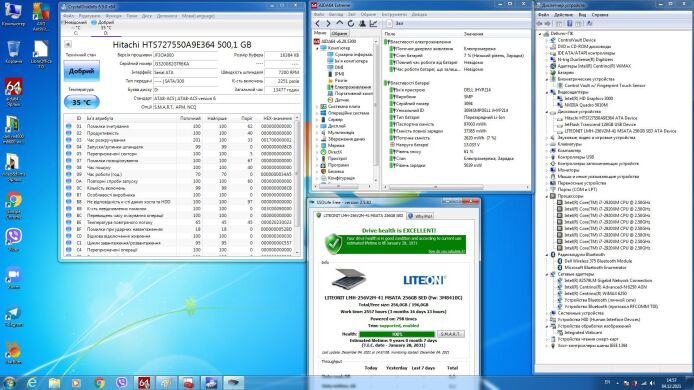Expand DVD and CD-ROM drives node
The height and width of the screenshot is (390, 694).
pos(547,46)
